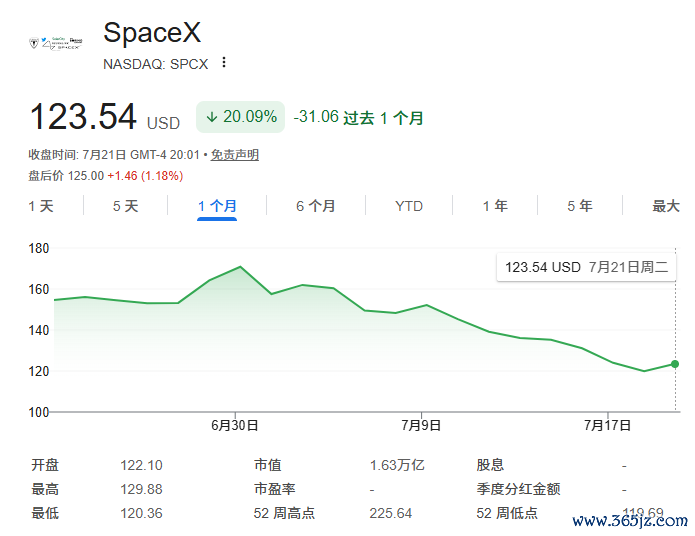
Task: Open the three-dot more options menu
Action: pyautogui.click(x=224, y=63)
